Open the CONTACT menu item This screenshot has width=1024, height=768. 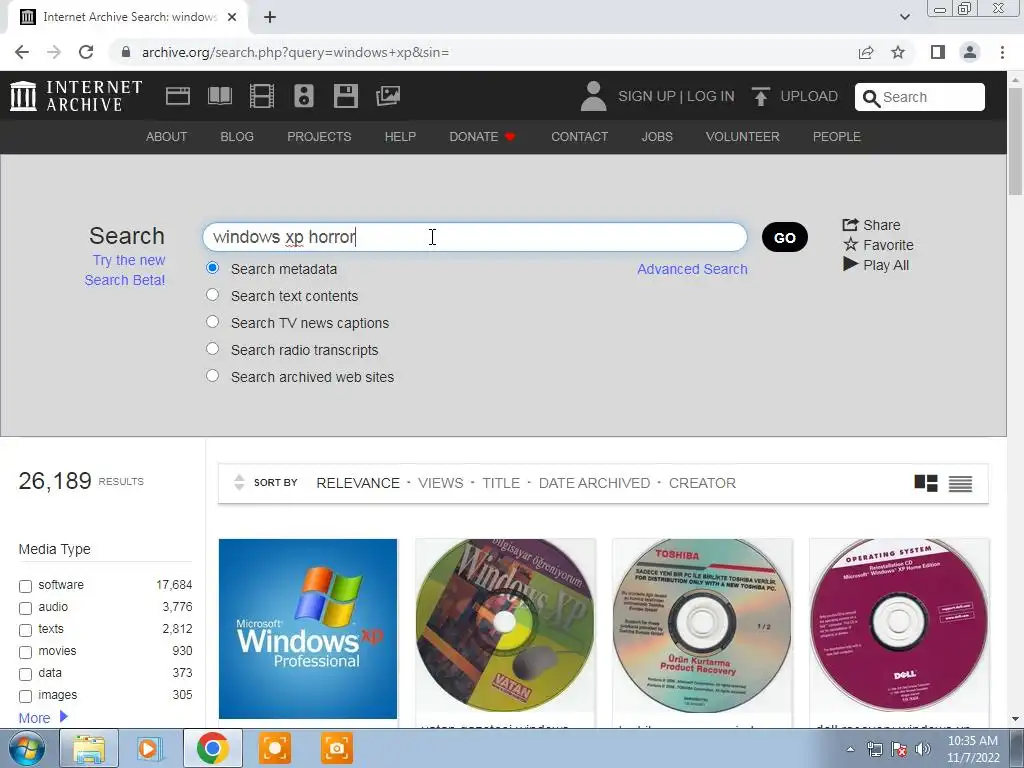(x=579, y=136)
